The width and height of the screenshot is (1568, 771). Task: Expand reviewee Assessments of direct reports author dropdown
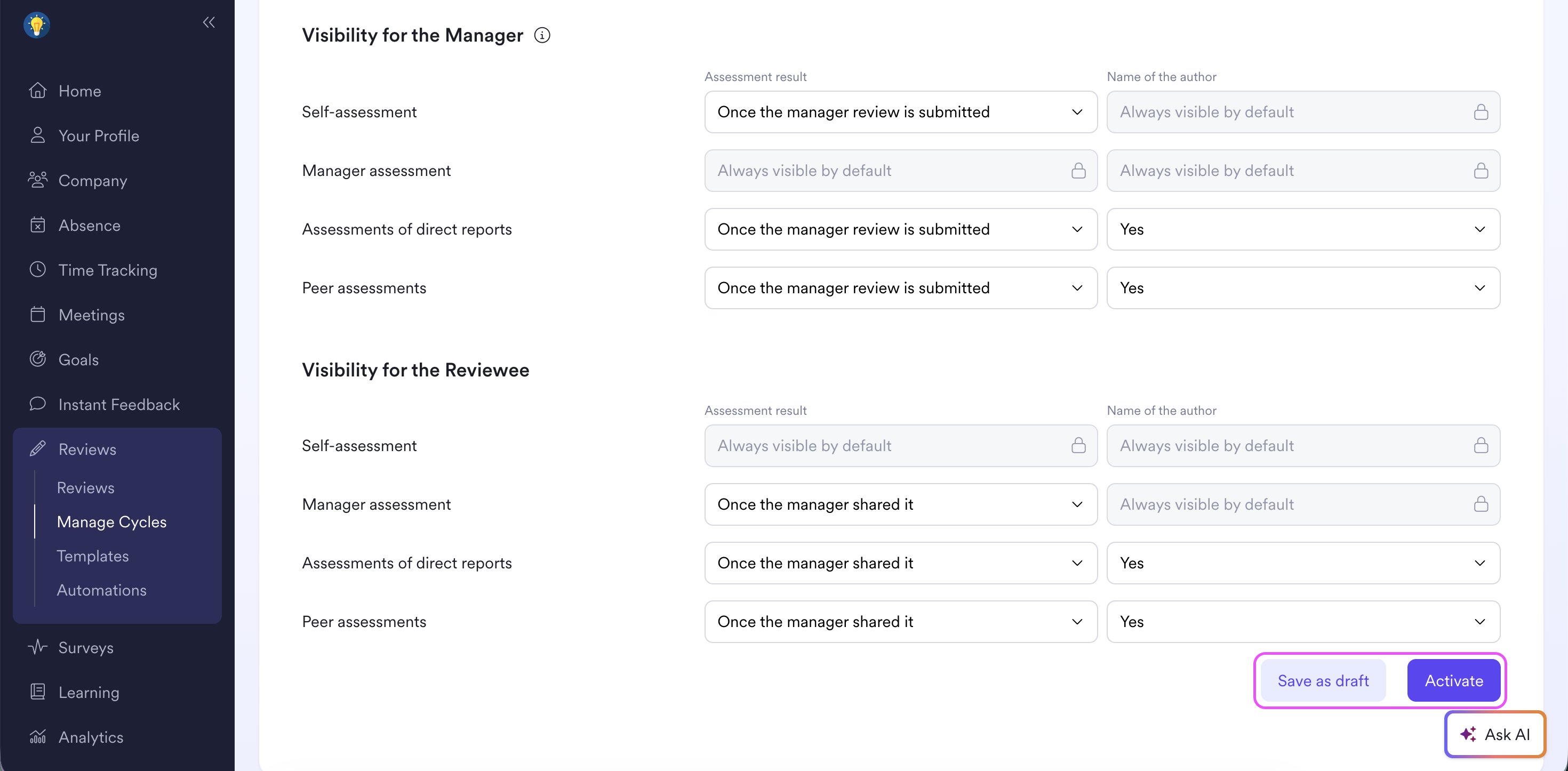[x=1302, y=563]
